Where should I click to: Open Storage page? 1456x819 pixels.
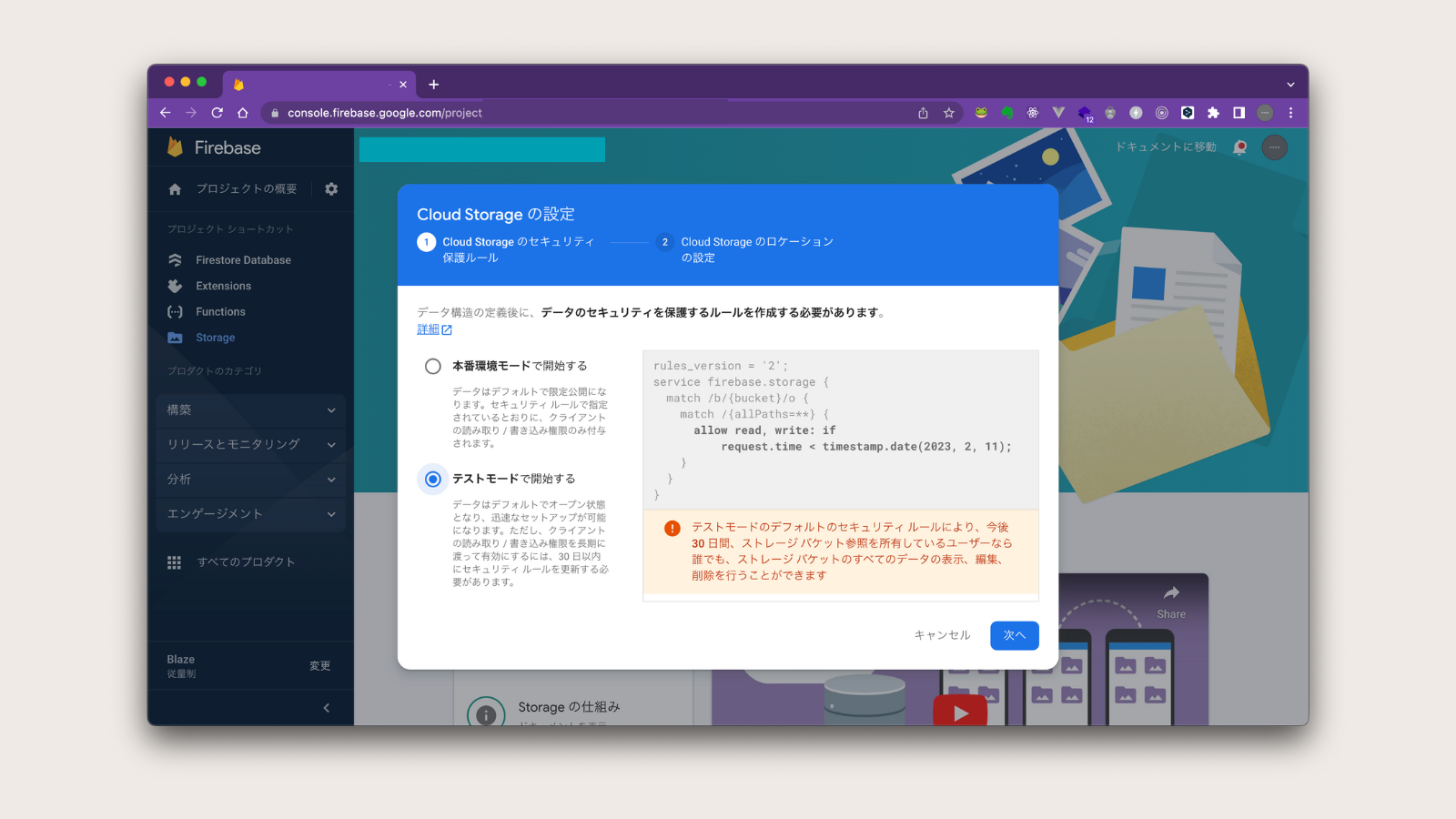click(215, 338)
